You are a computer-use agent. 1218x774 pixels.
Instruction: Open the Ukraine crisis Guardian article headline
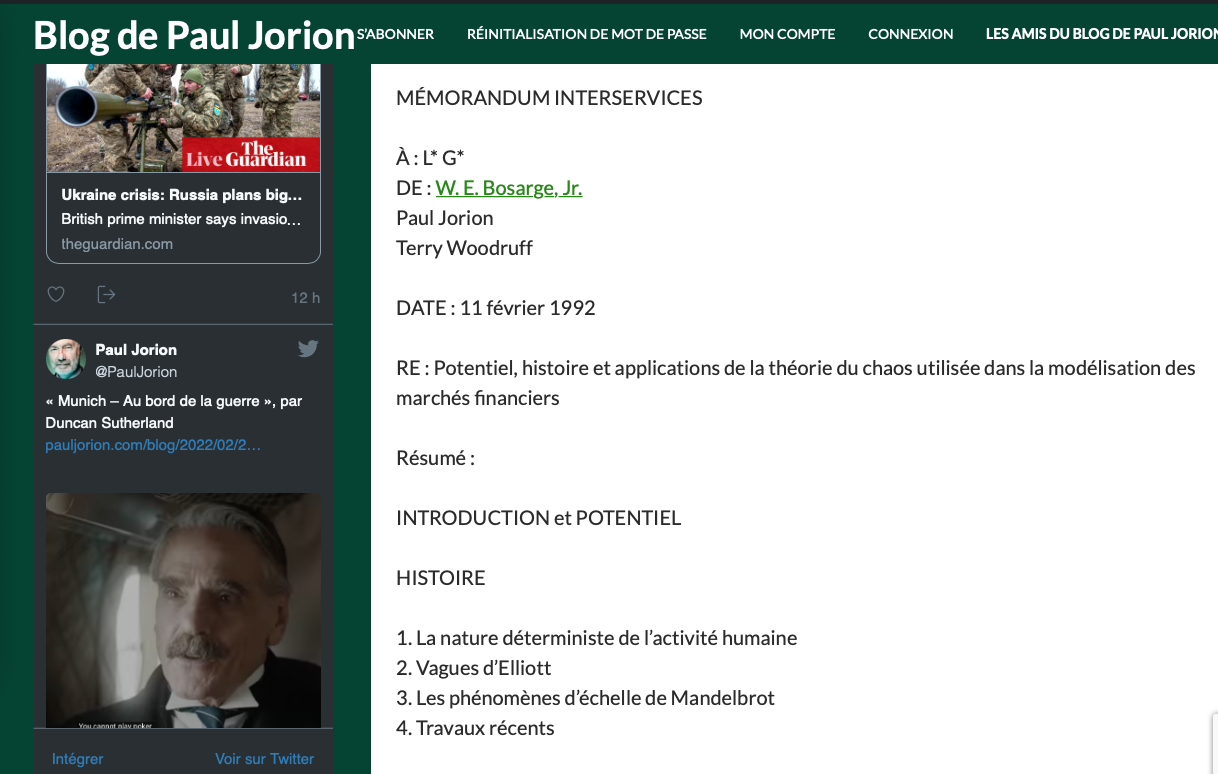pos(182,195)
